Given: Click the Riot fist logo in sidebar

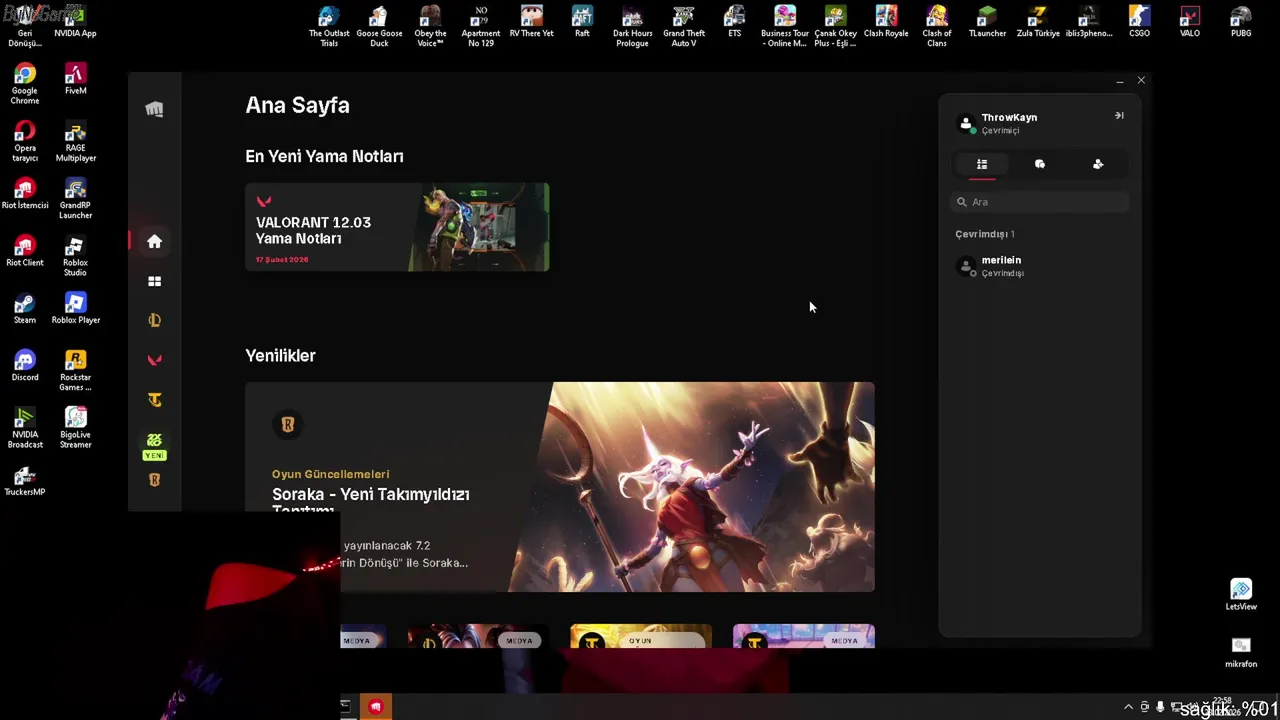Looking at the screenshot, I should pos(154,109).
